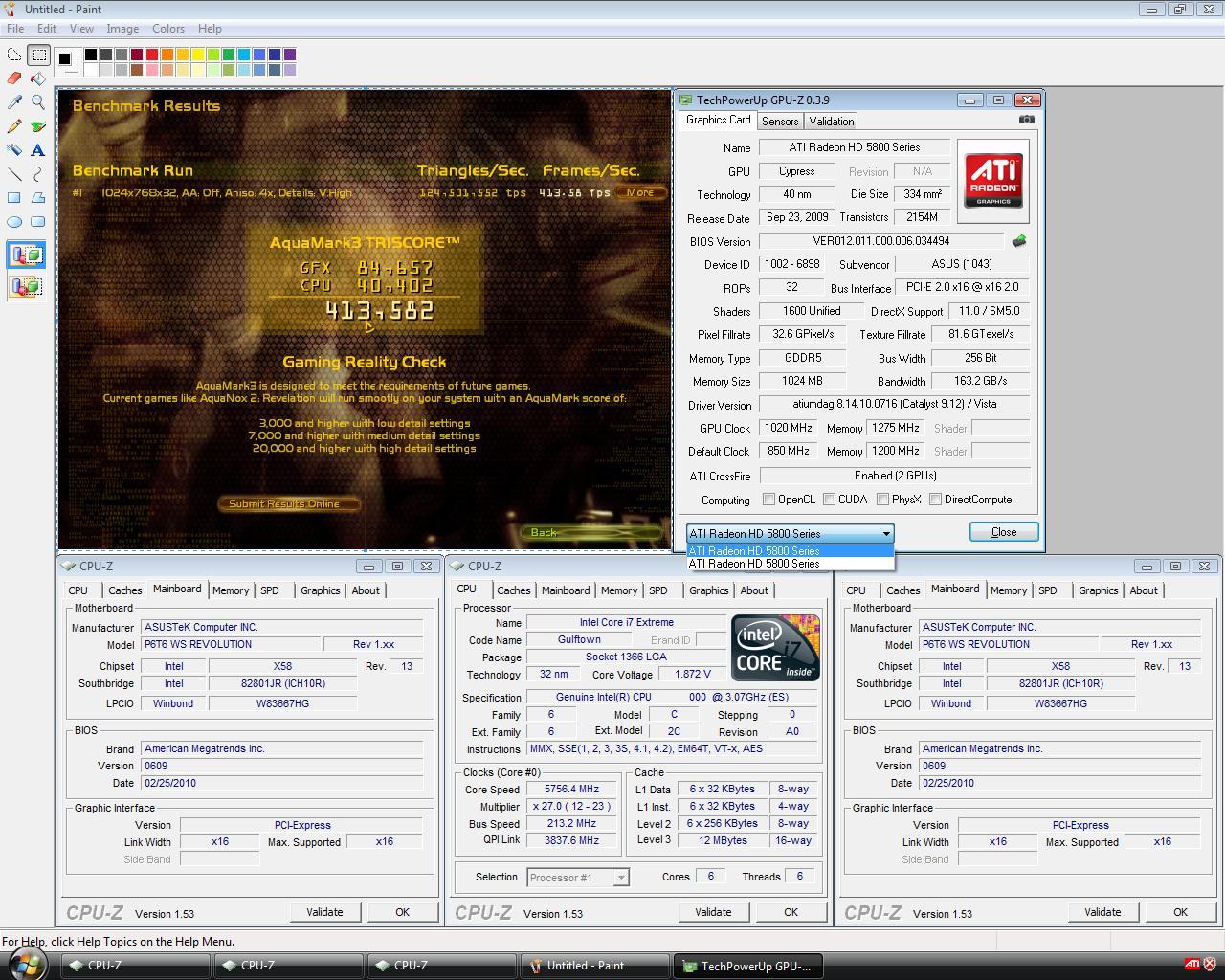1225x980 pixels.
Task: Enable the OpenCL checkbox
Action: pos(768,500)
